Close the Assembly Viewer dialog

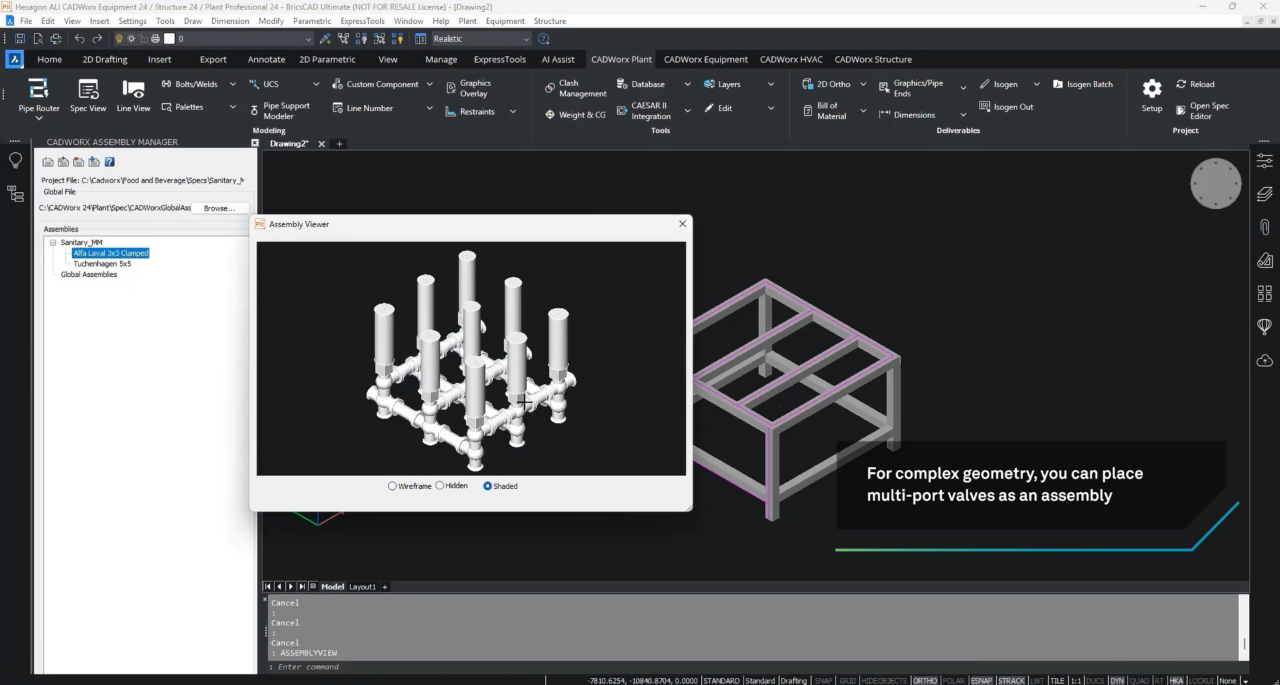(x=682, y=224)
